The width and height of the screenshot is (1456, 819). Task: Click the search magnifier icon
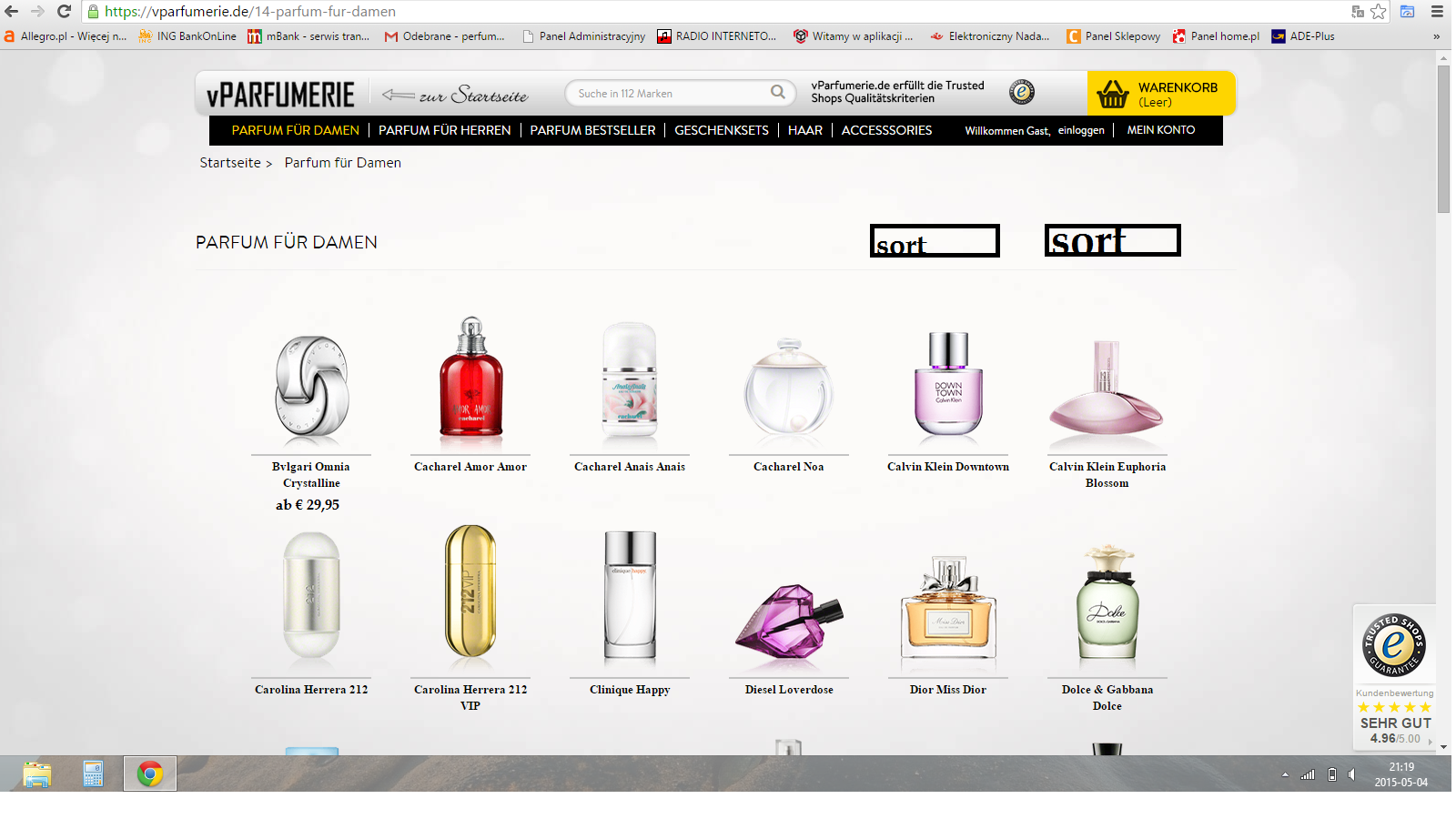778,92
